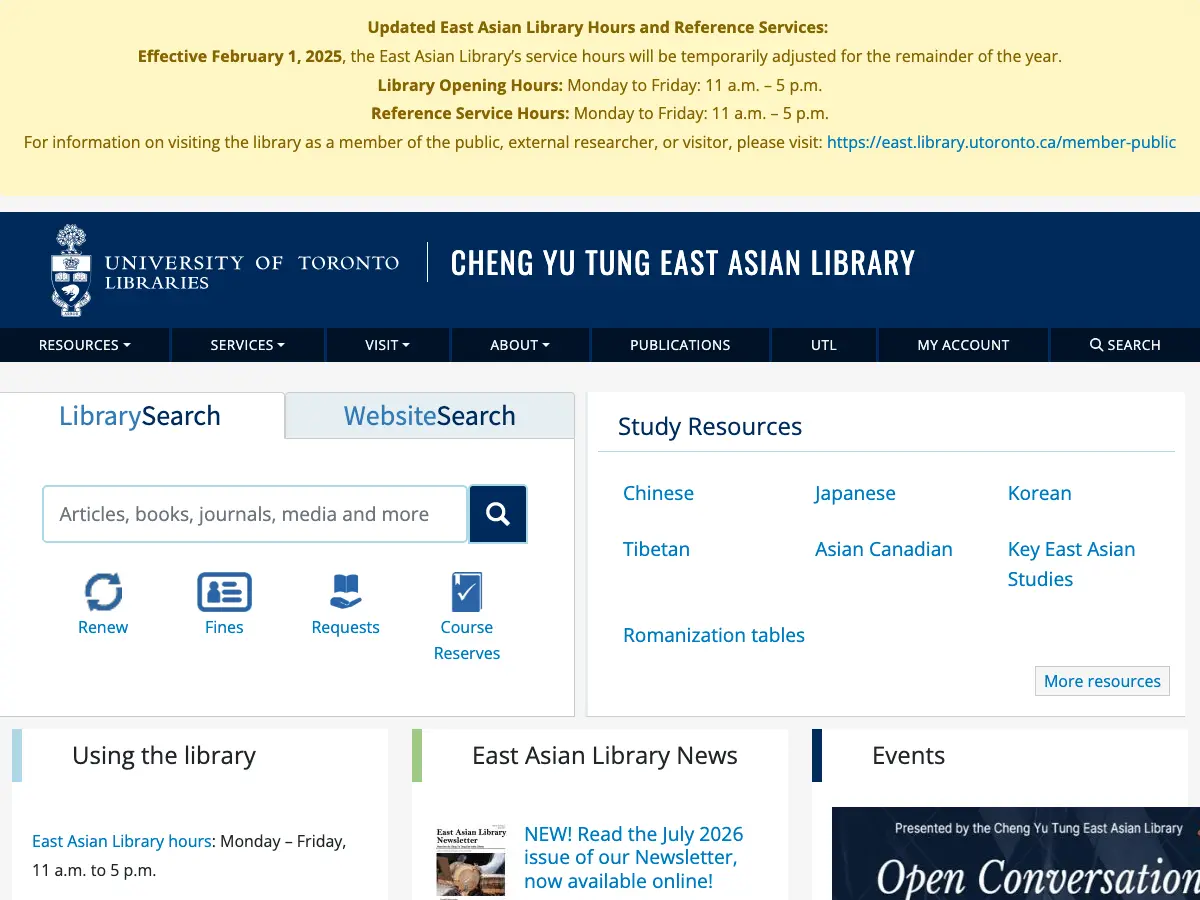Screen dimensions: 1200x900
Task: Open the Tibetan study resources link
Action: coord(656,549)
